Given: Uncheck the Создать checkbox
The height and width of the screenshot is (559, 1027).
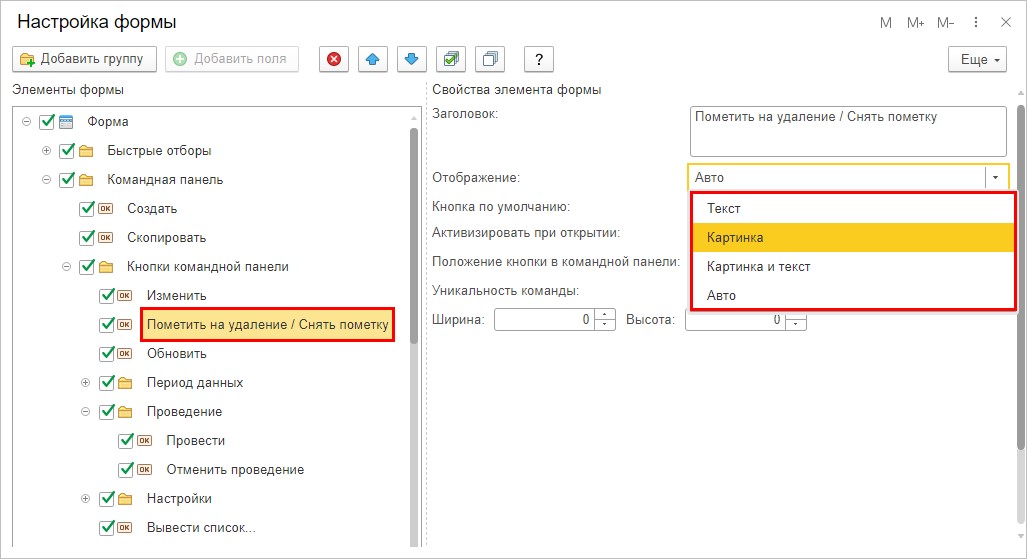Looking at the screenshot, I should click(x=87, y=209).
